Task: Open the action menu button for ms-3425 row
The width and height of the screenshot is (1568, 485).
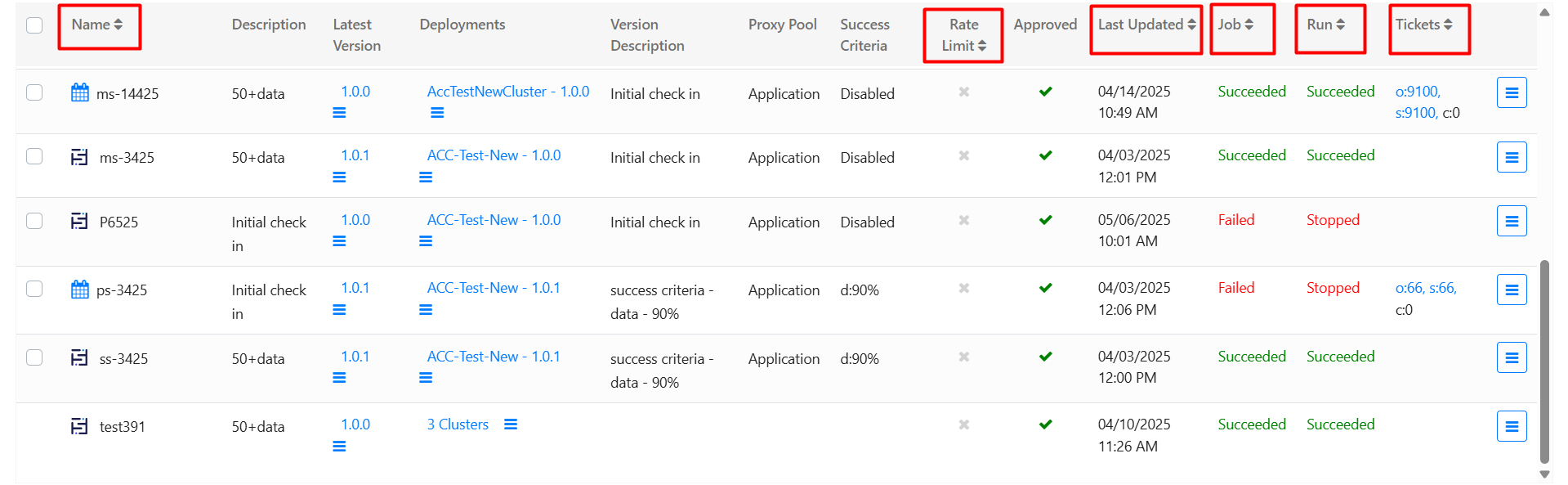Action: pos(1511,157)
